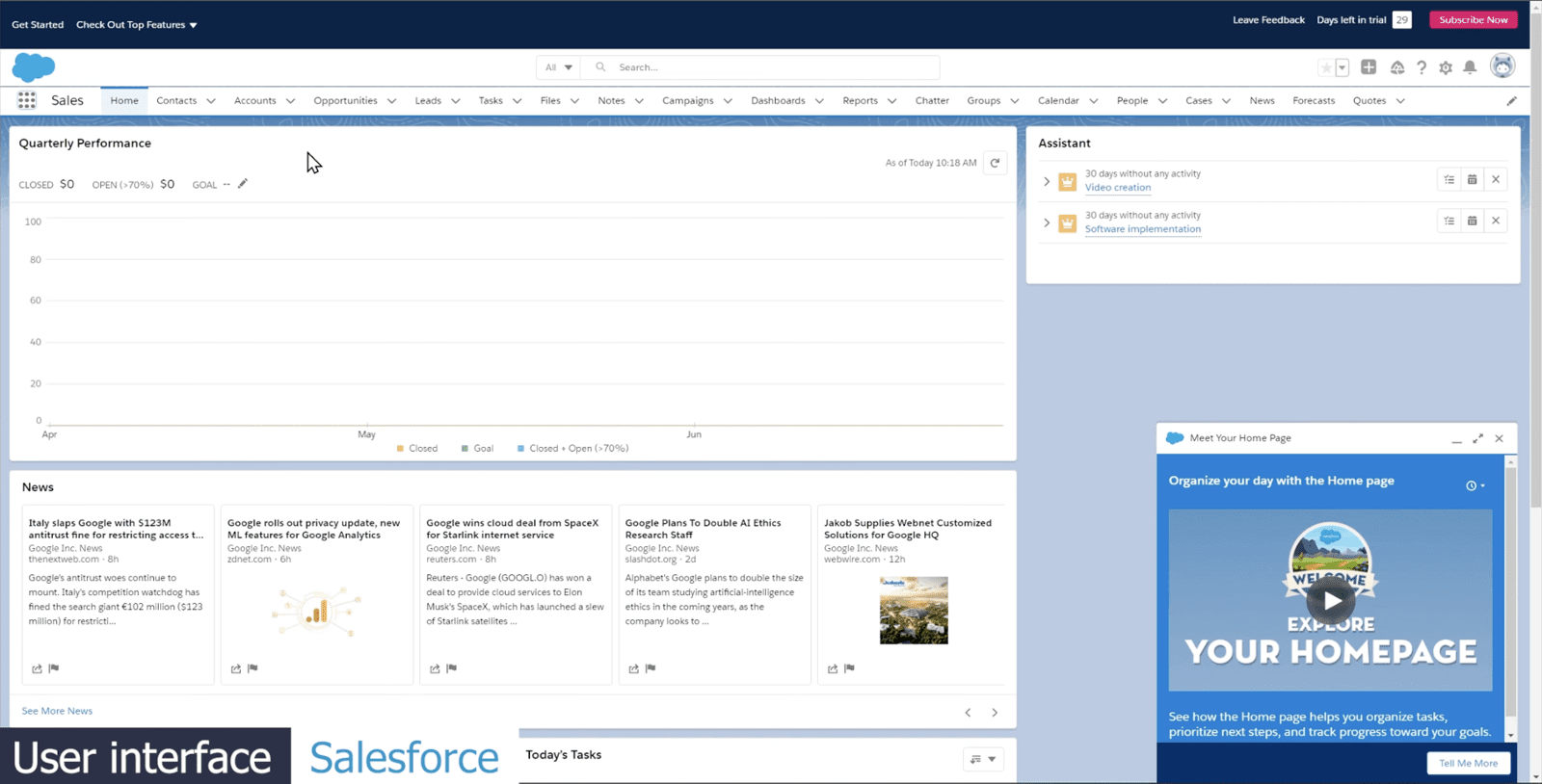Click the Get Started link

pyautogui.click(x=38, y=25)
